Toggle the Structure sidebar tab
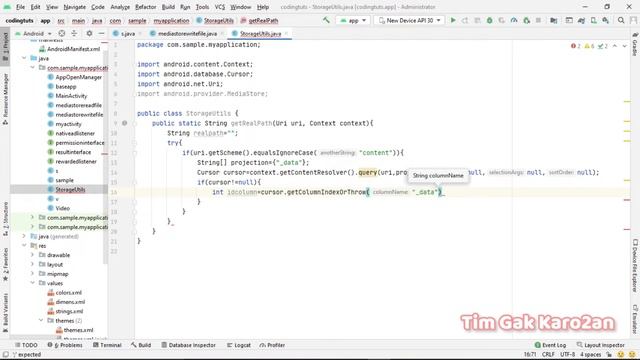The width and height of the screenshot is (640, 360). click(x=5, y=219)
